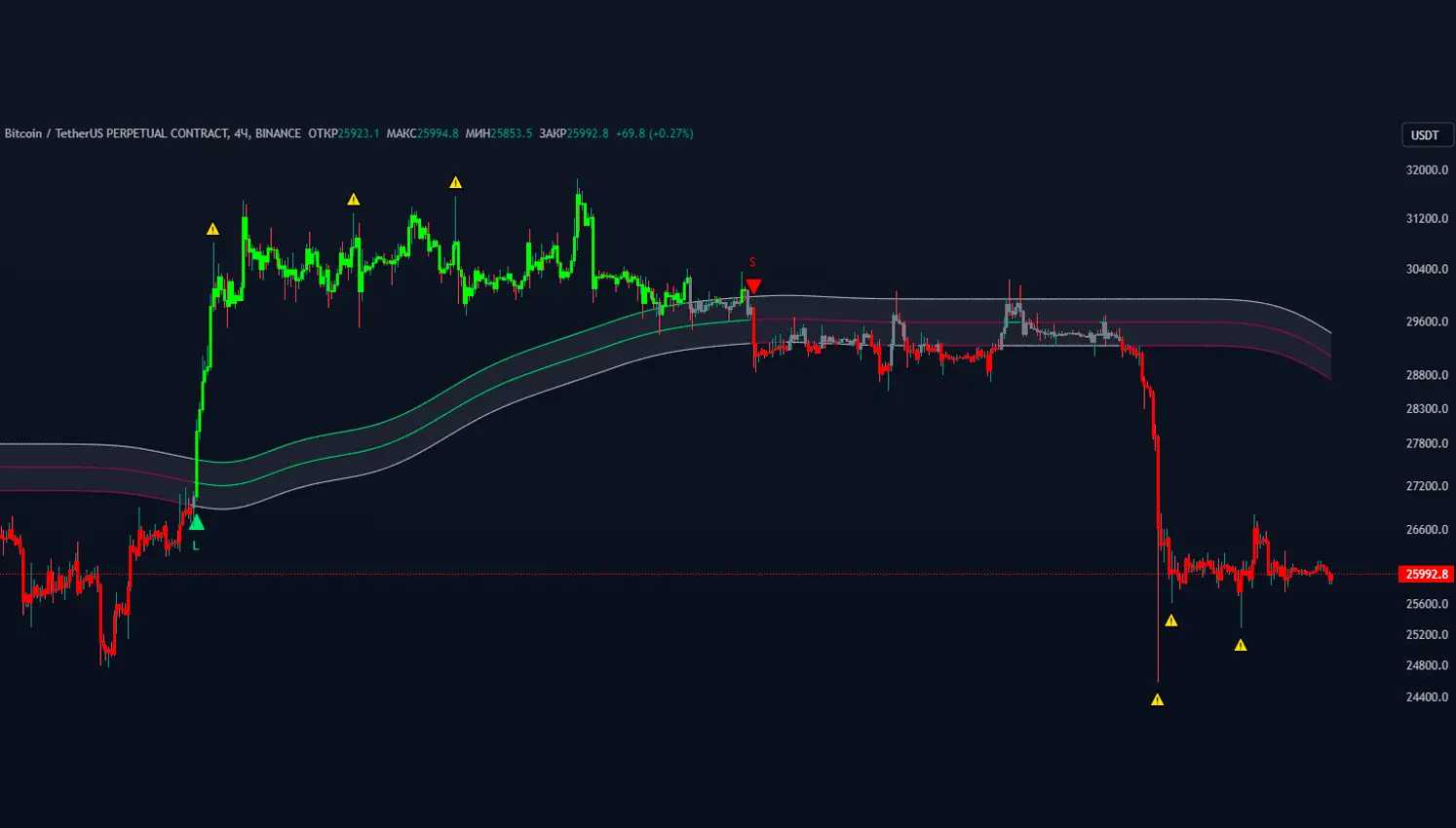Click the +69.8 (+0.27%) change value

(x=654, y=133)
